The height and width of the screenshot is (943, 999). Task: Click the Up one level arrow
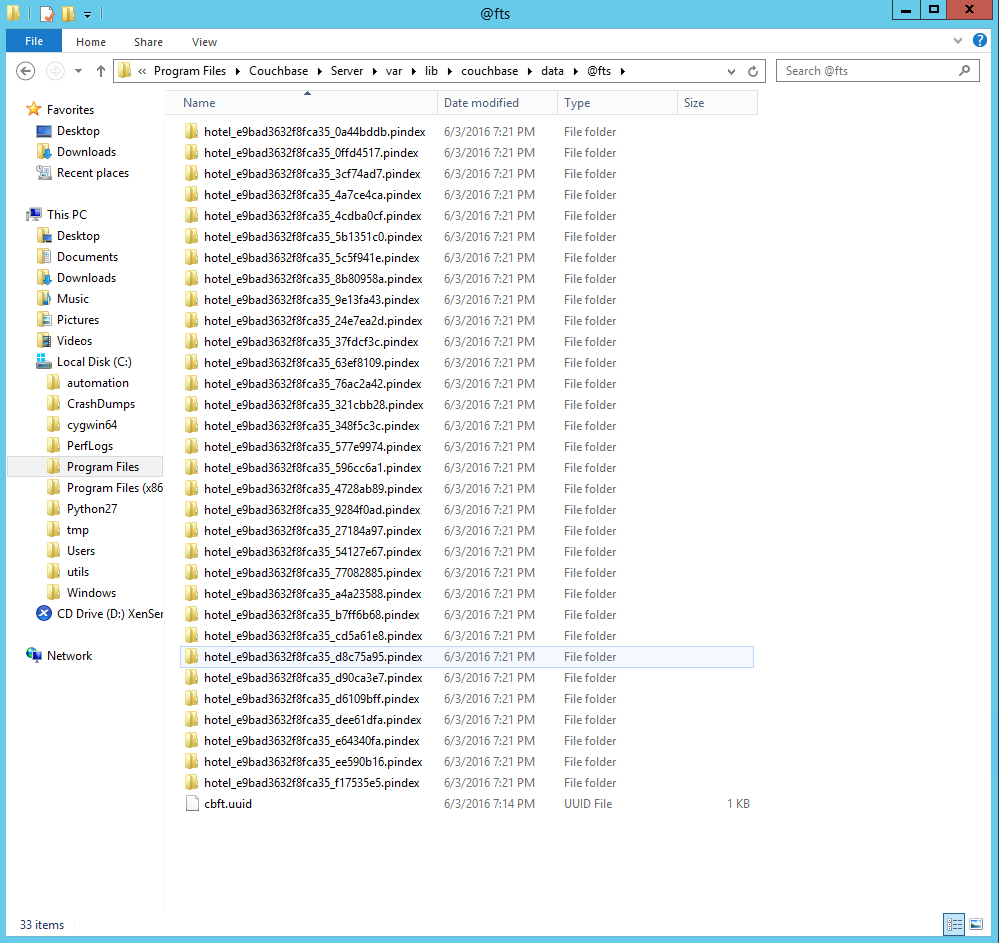[101, 71]
